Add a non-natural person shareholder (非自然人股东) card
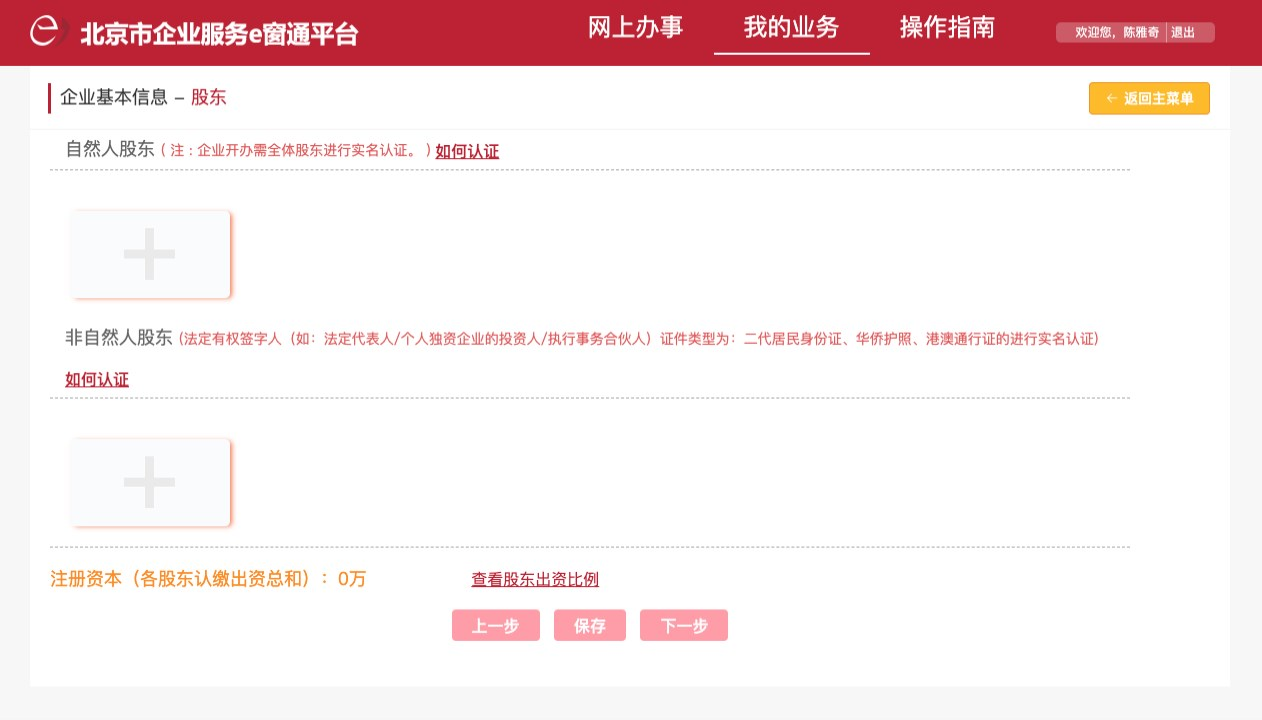The image size is (1262, 720). pos(150,482)
